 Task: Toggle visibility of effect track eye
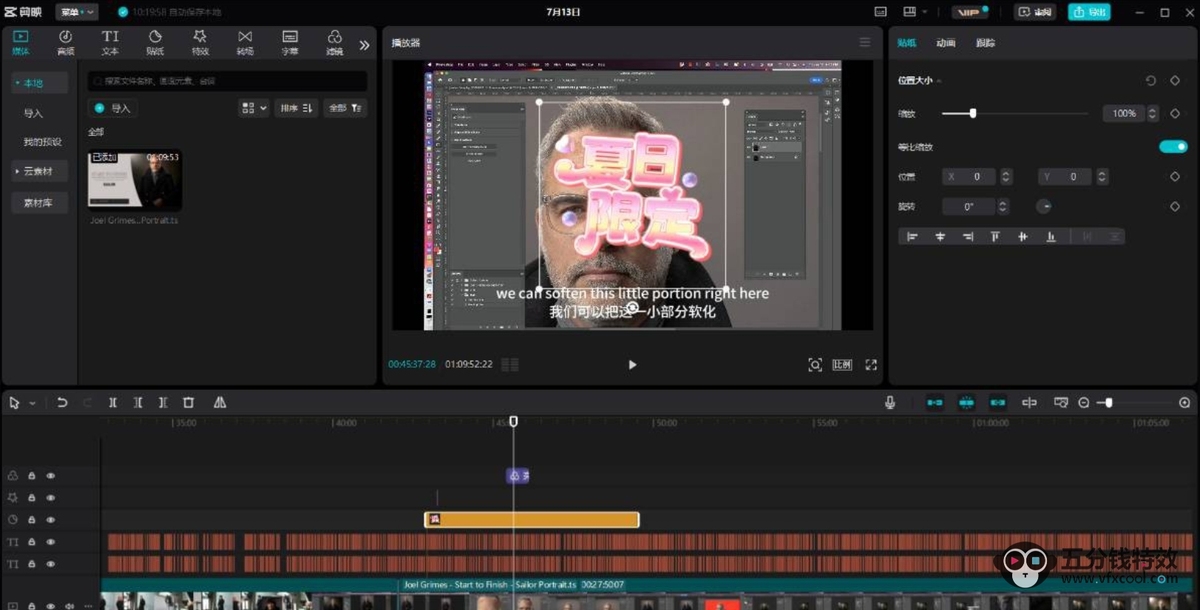[51, 498]
